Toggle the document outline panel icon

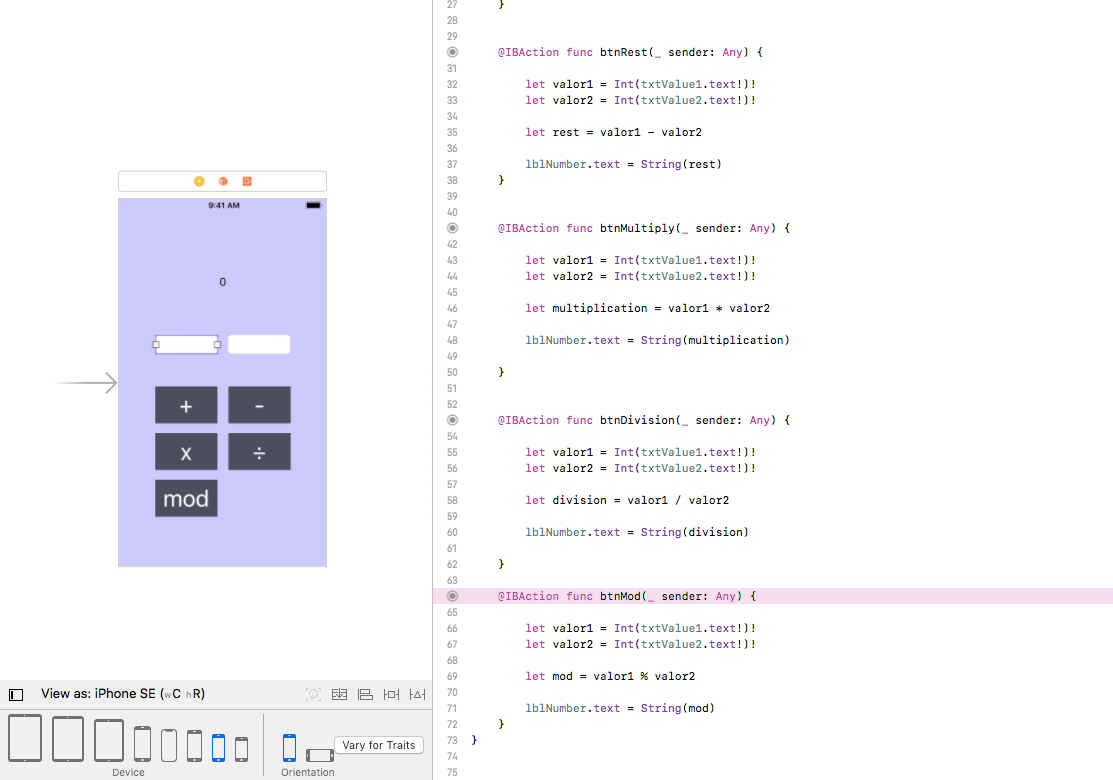(x=15, y=693)
